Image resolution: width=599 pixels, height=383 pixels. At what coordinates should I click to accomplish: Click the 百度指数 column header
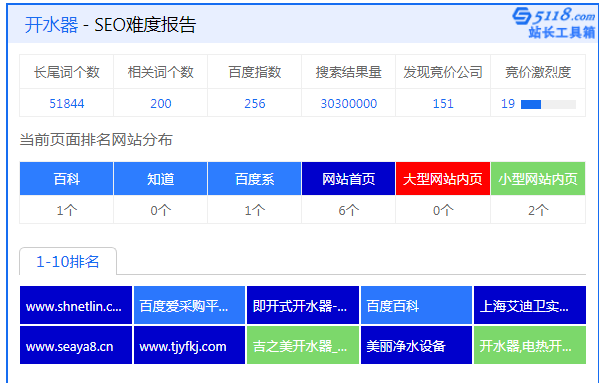click(254, 72)
